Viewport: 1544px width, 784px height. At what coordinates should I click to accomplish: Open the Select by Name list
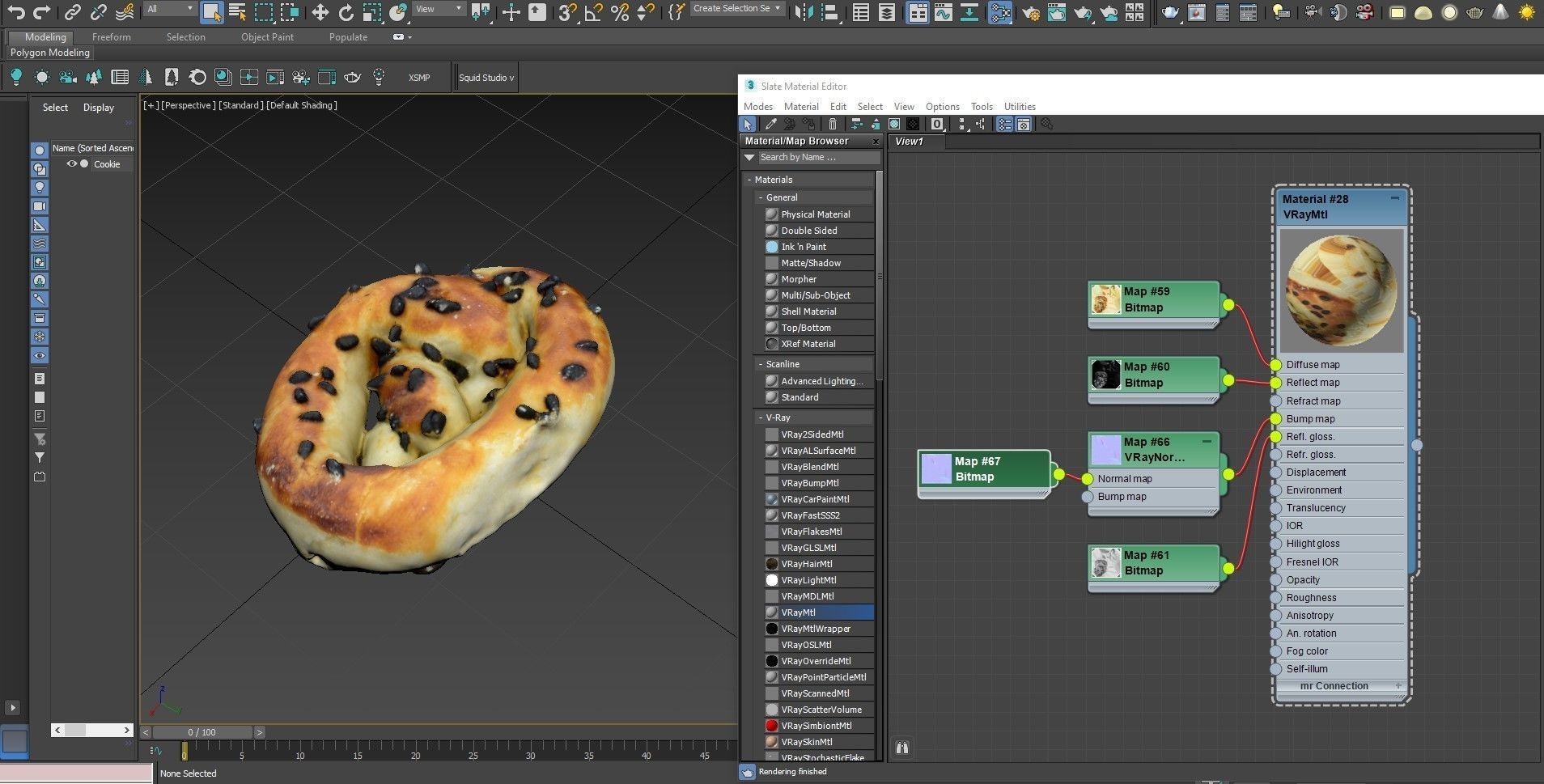(x=237, y=11)
